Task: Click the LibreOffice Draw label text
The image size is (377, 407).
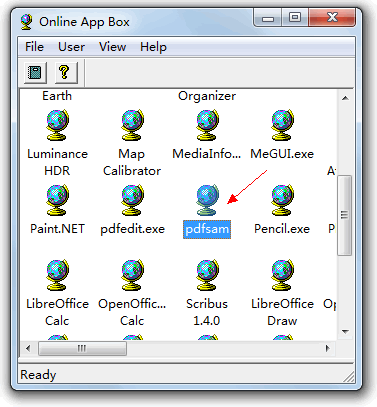Action: pos(282,312)
